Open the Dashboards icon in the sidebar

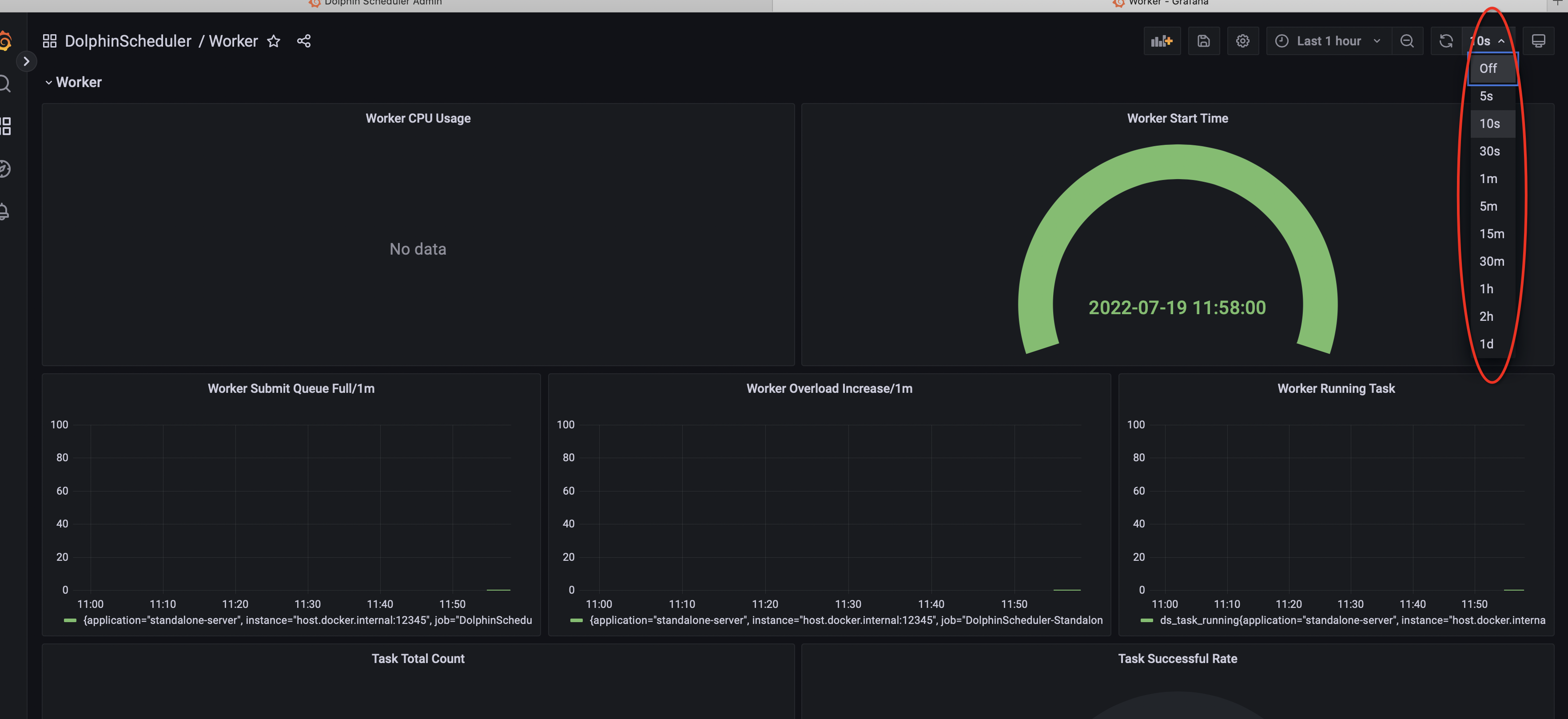(x=6, y=126)
